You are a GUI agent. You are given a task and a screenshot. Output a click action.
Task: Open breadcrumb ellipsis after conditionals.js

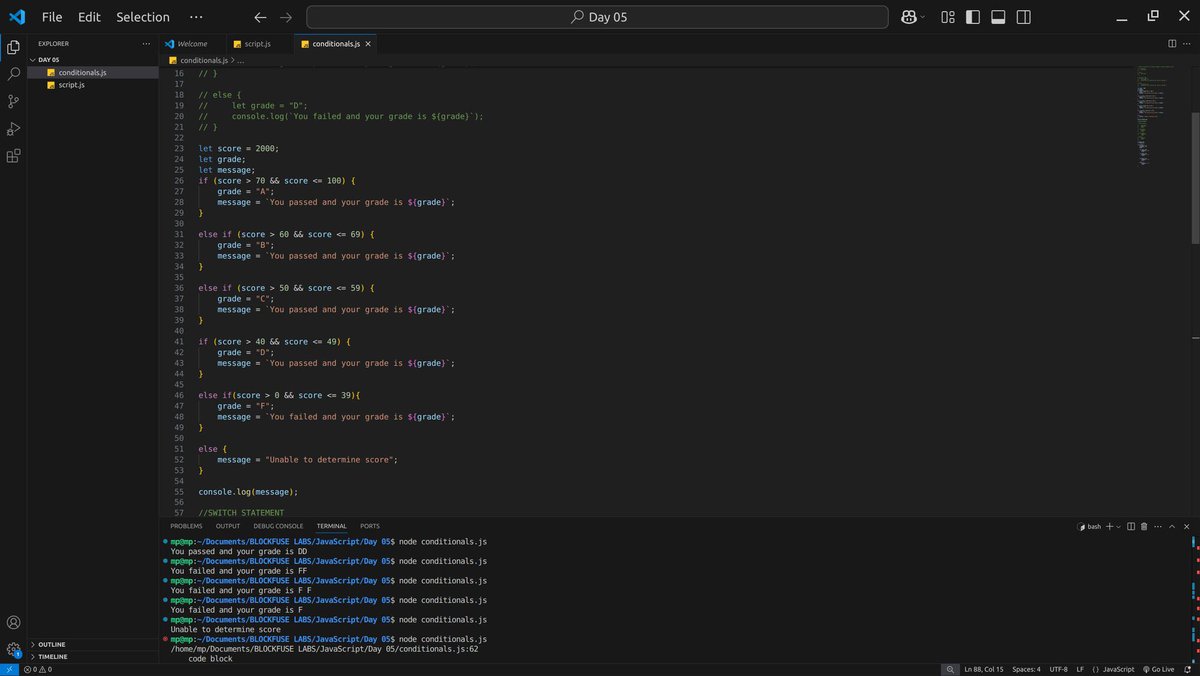(x=240, y=60)
